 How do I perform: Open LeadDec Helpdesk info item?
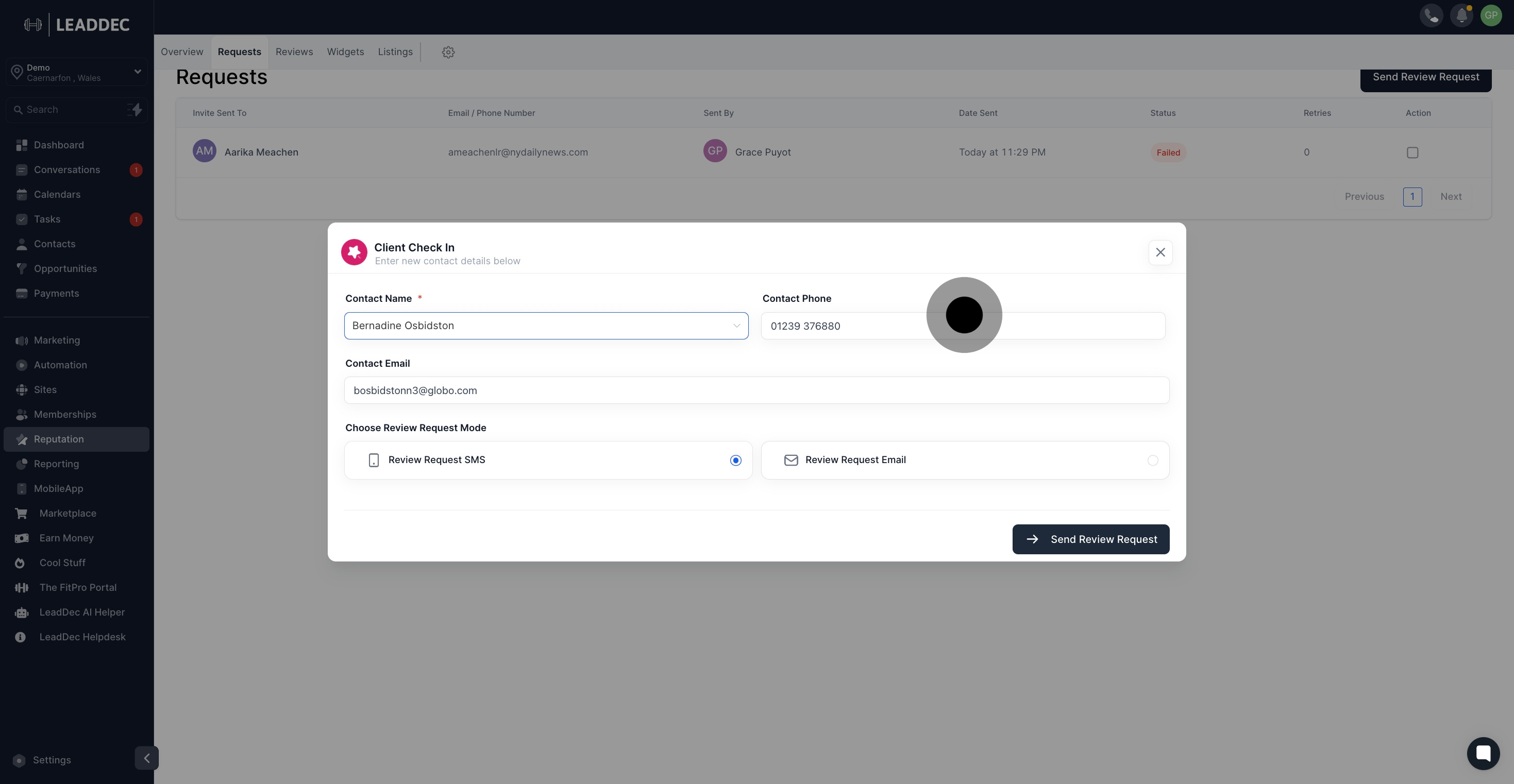point(76,637)
